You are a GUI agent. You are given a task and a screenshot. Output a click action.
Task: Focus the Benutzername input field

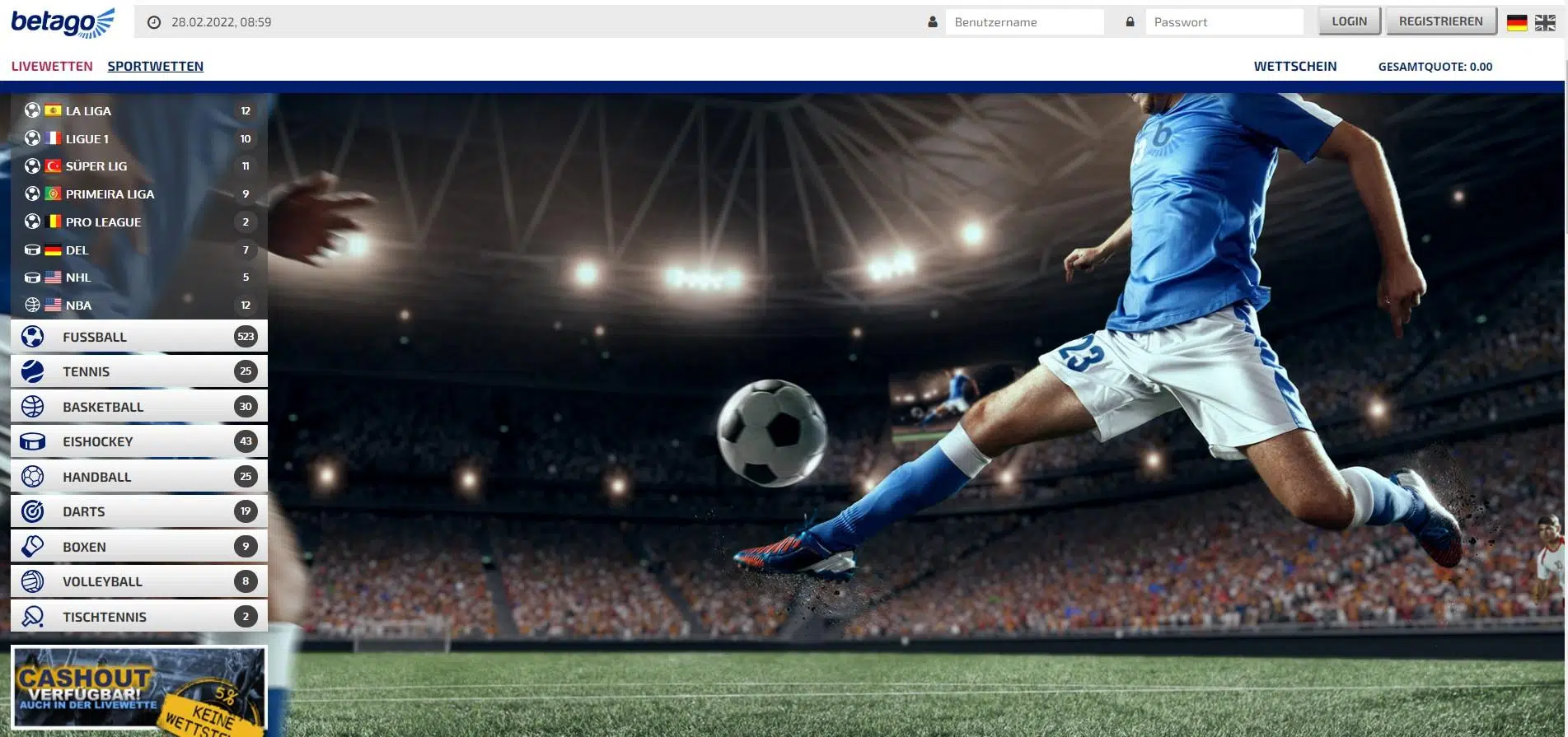point(1024,22)
